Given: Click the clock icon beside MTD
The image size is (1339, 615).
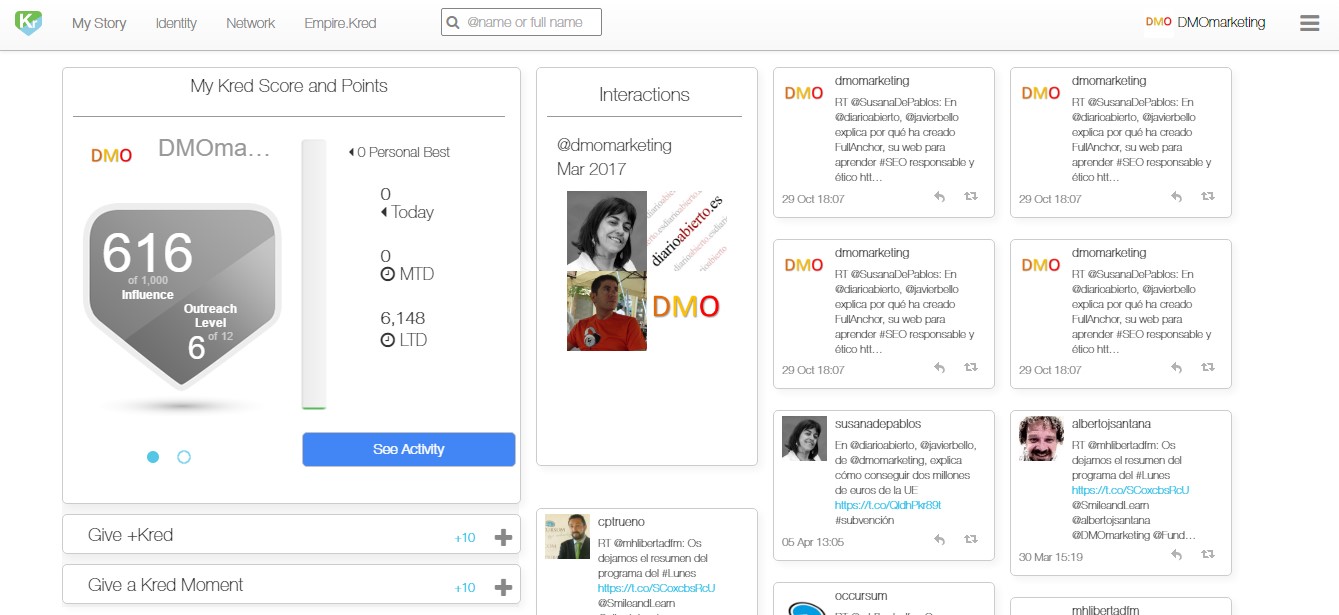Looking at the screenshot, I should [x=388, y=274].
